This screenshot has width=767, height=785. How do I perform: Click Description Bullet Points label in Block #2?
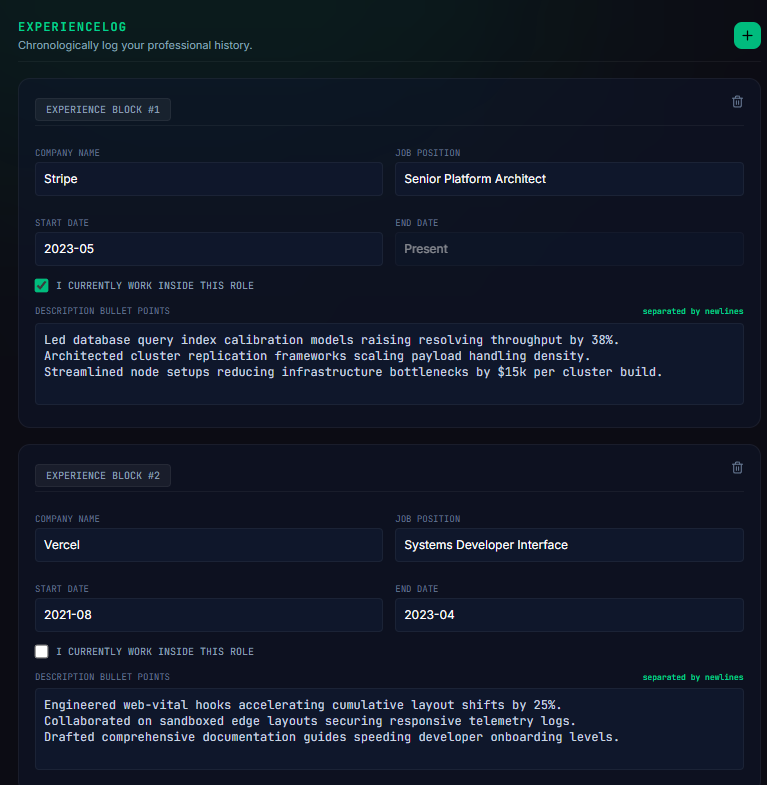[x=102, y=677]
